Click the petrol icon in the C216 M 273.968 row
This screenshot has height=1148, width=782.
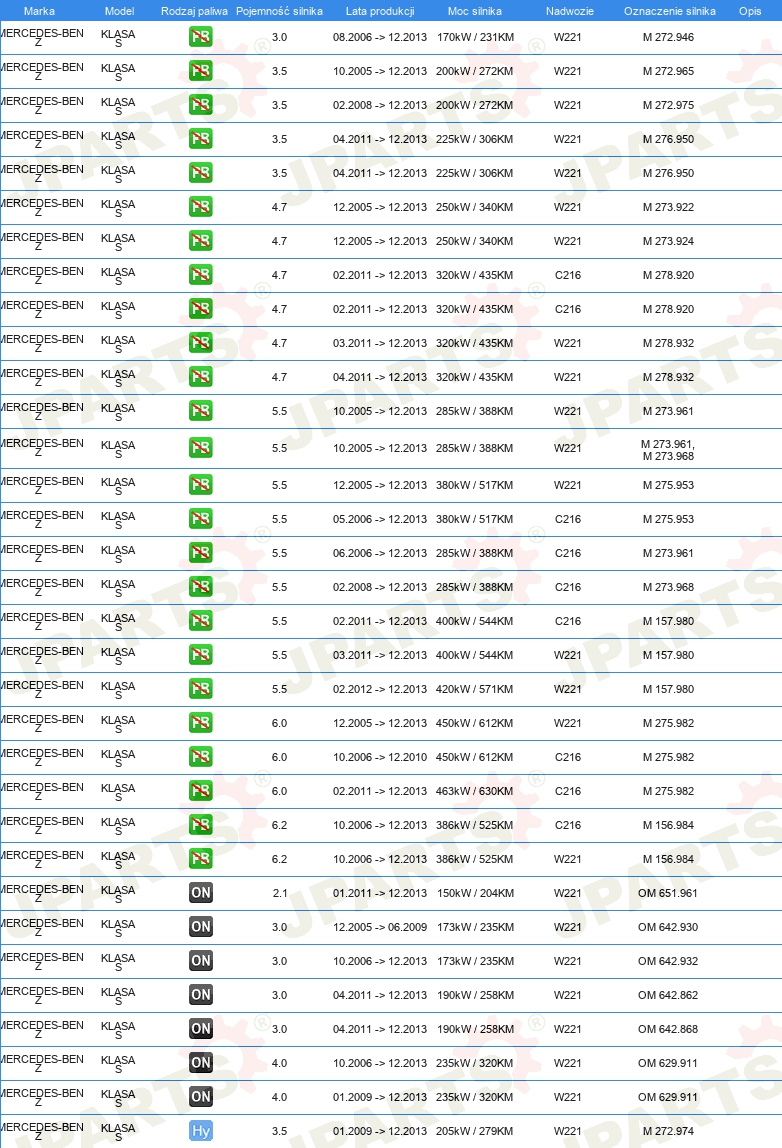[x=201, y=587]
